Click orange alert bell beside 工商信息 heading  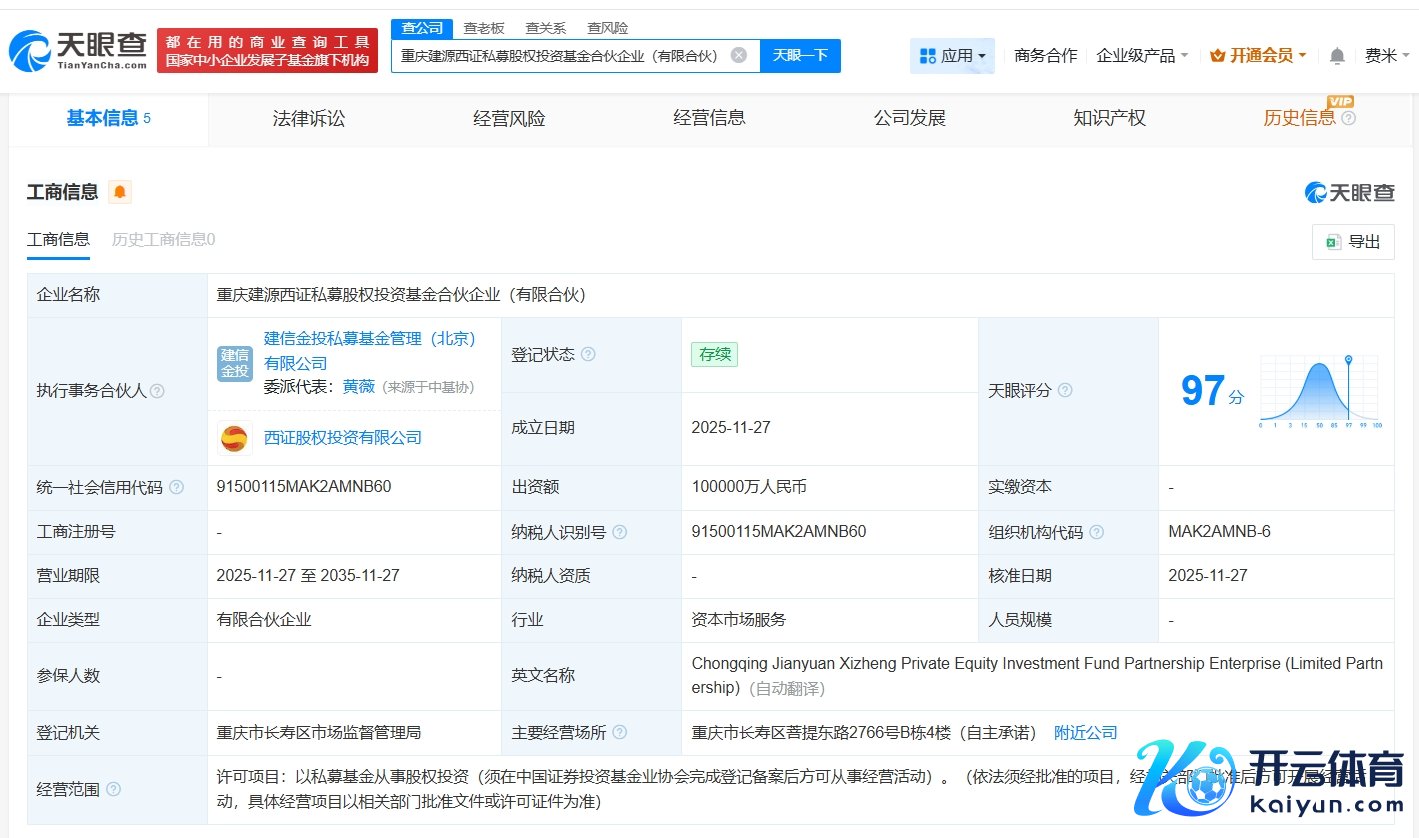(x=120, y=192)
